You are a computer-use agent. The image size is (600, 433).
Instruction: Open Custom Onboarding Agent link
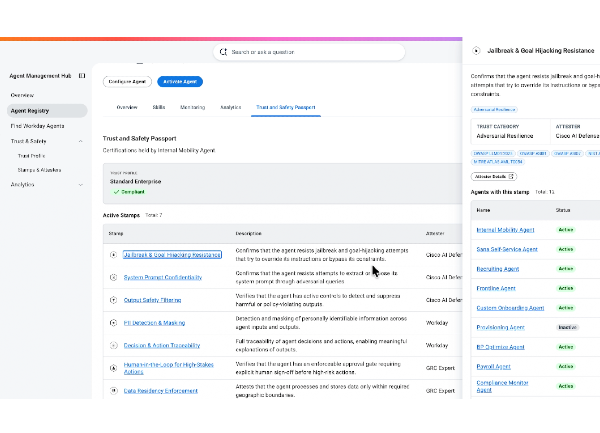coord(510,308)
